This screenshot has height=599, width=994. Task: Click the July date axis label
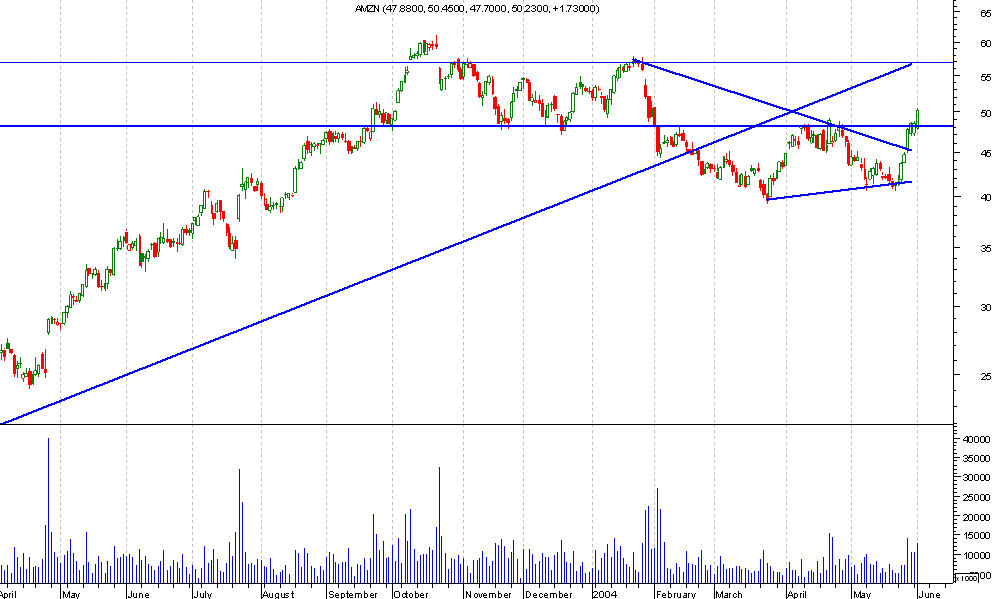[x=202, y=595]
